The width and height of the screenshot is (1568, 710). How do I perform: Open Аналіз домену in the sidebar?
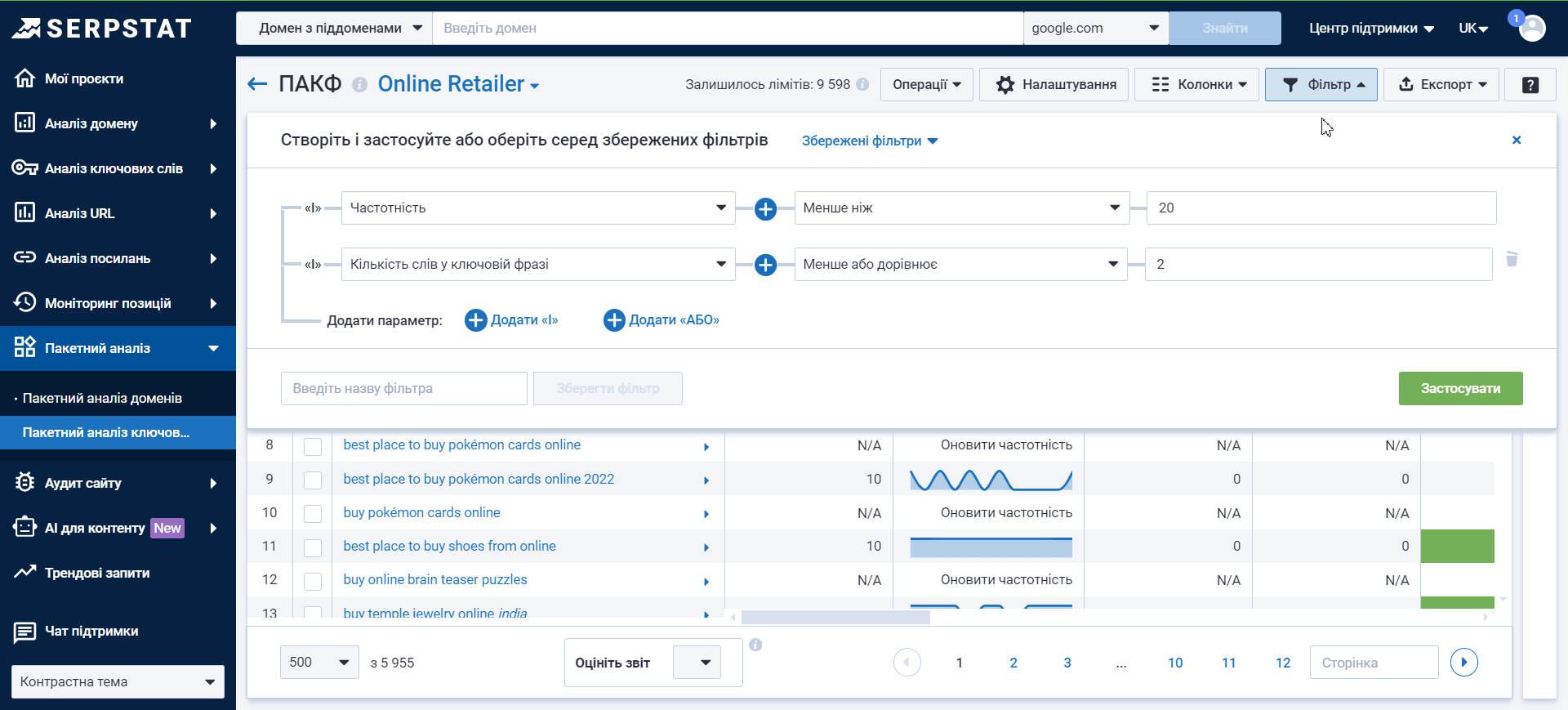(x=118, y=123)
